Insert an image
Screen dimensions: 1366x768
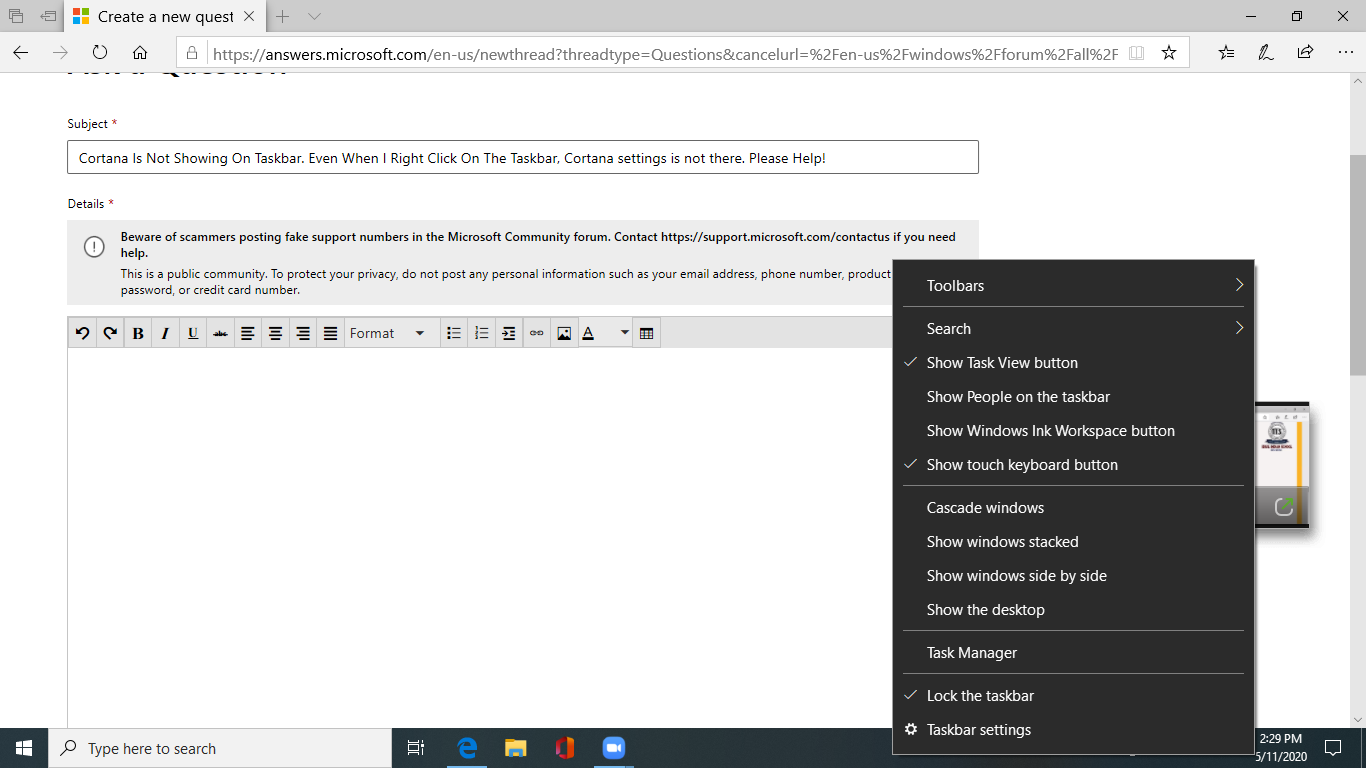(x=564, y=333)
